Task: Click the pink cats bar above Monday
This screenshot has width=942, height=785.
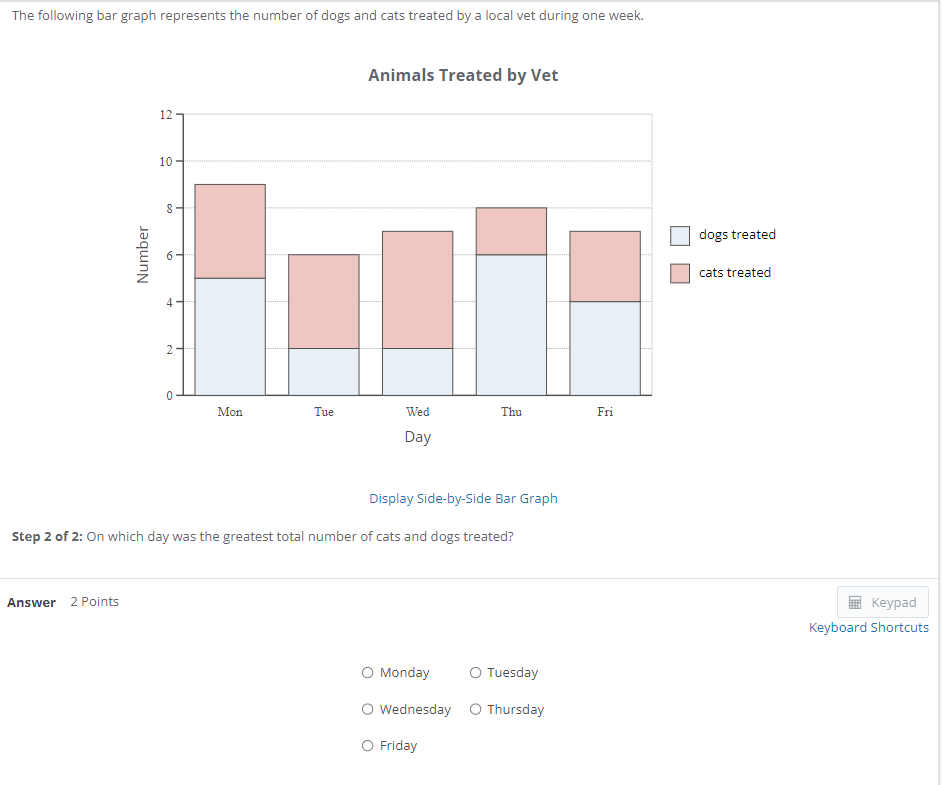Action: tap(230, 230)
